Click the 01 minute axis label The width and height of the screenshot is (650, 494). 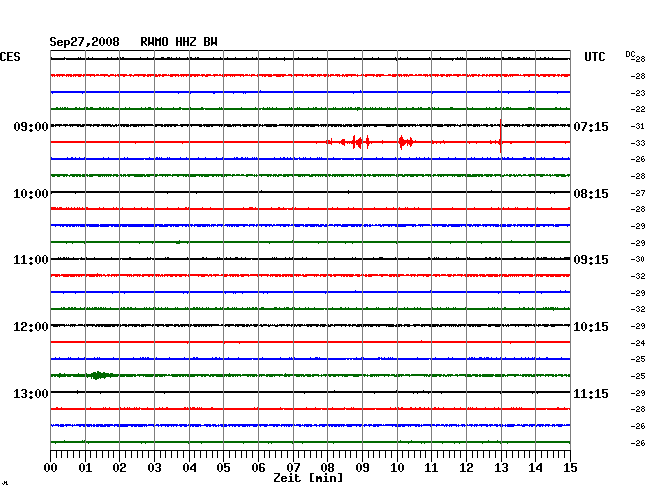click(x=85, y=468)
